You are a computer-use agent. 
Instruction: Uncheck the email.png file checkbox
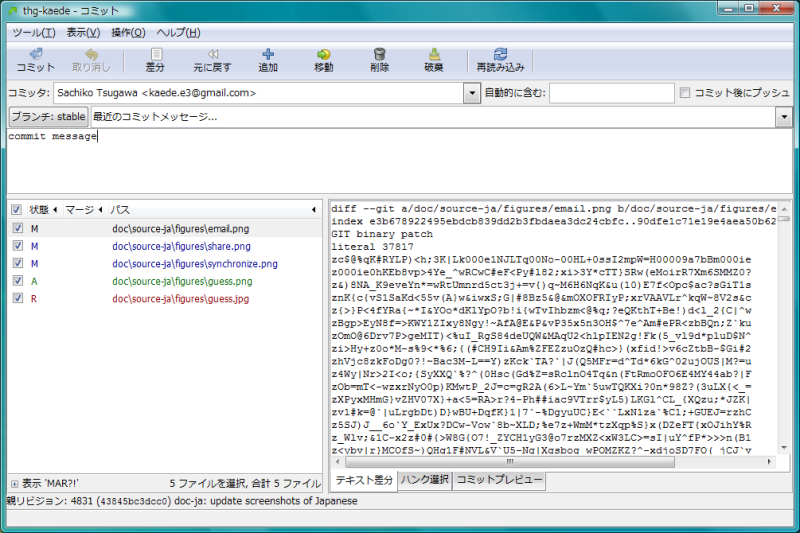[17, 229]
